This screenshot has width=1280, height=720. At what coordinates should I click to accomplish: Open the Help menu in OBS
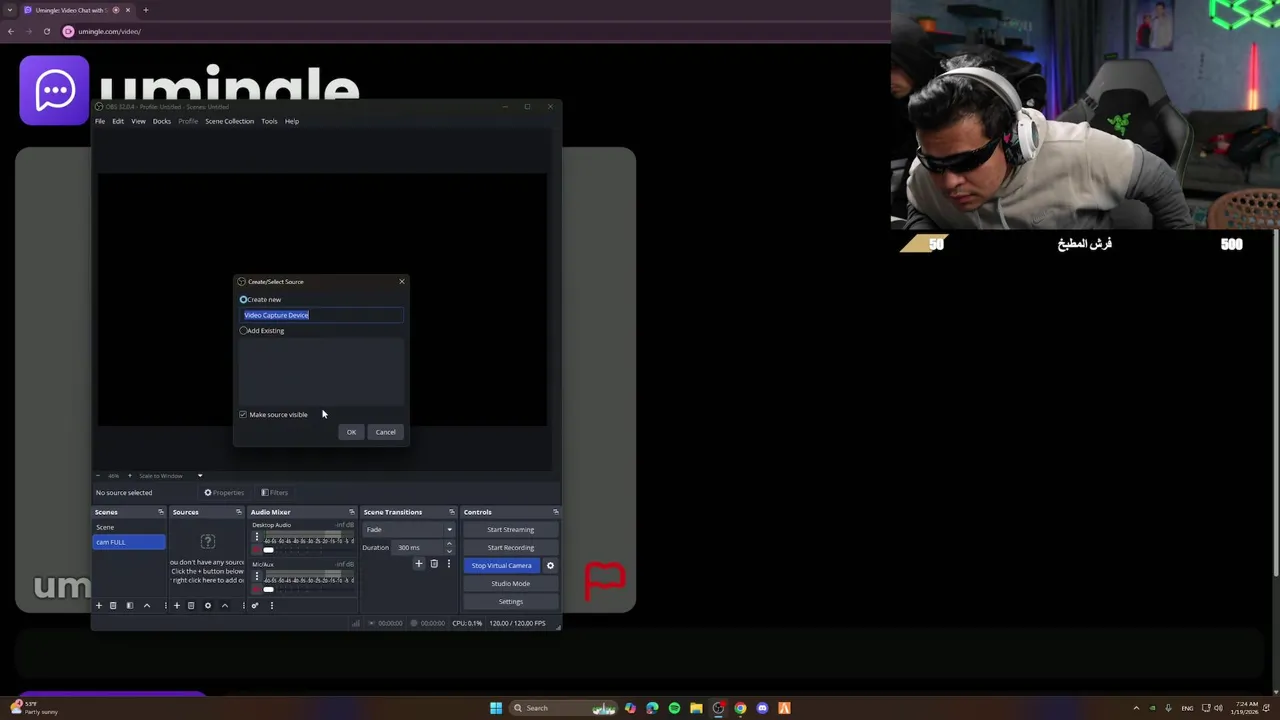point(292,121)
